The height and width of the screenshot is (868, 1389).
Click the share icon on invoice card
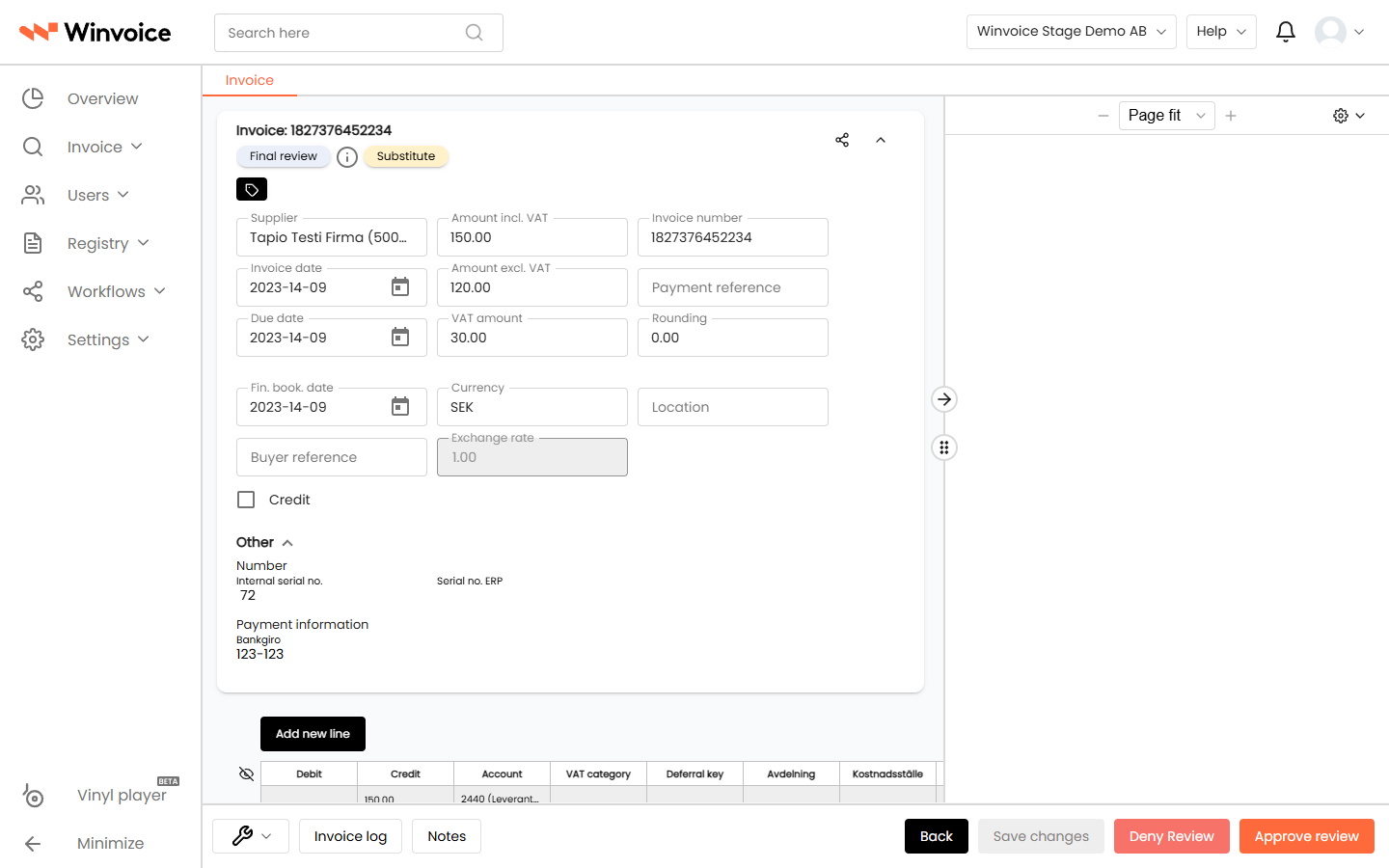pos(842,140)
